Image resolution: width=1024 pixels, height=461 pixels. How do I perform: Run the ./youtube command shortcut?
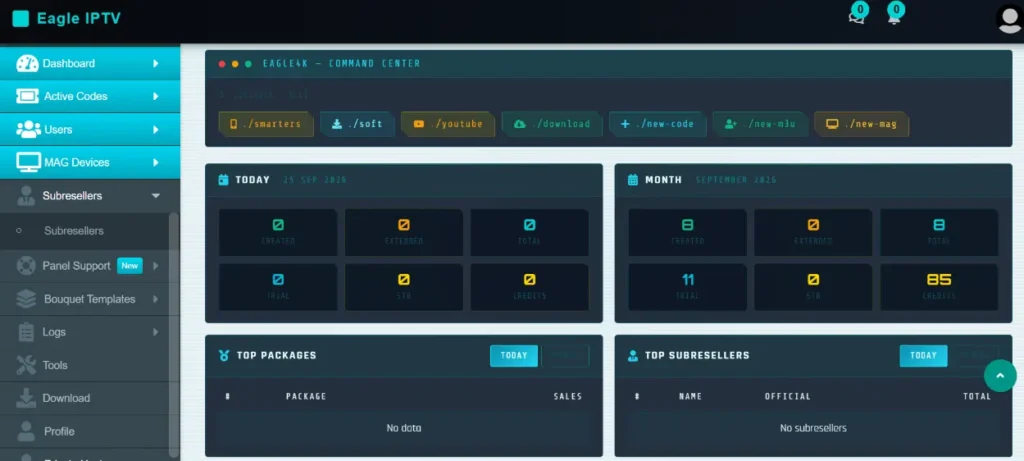pyautogui.click(x=448, y=123)
